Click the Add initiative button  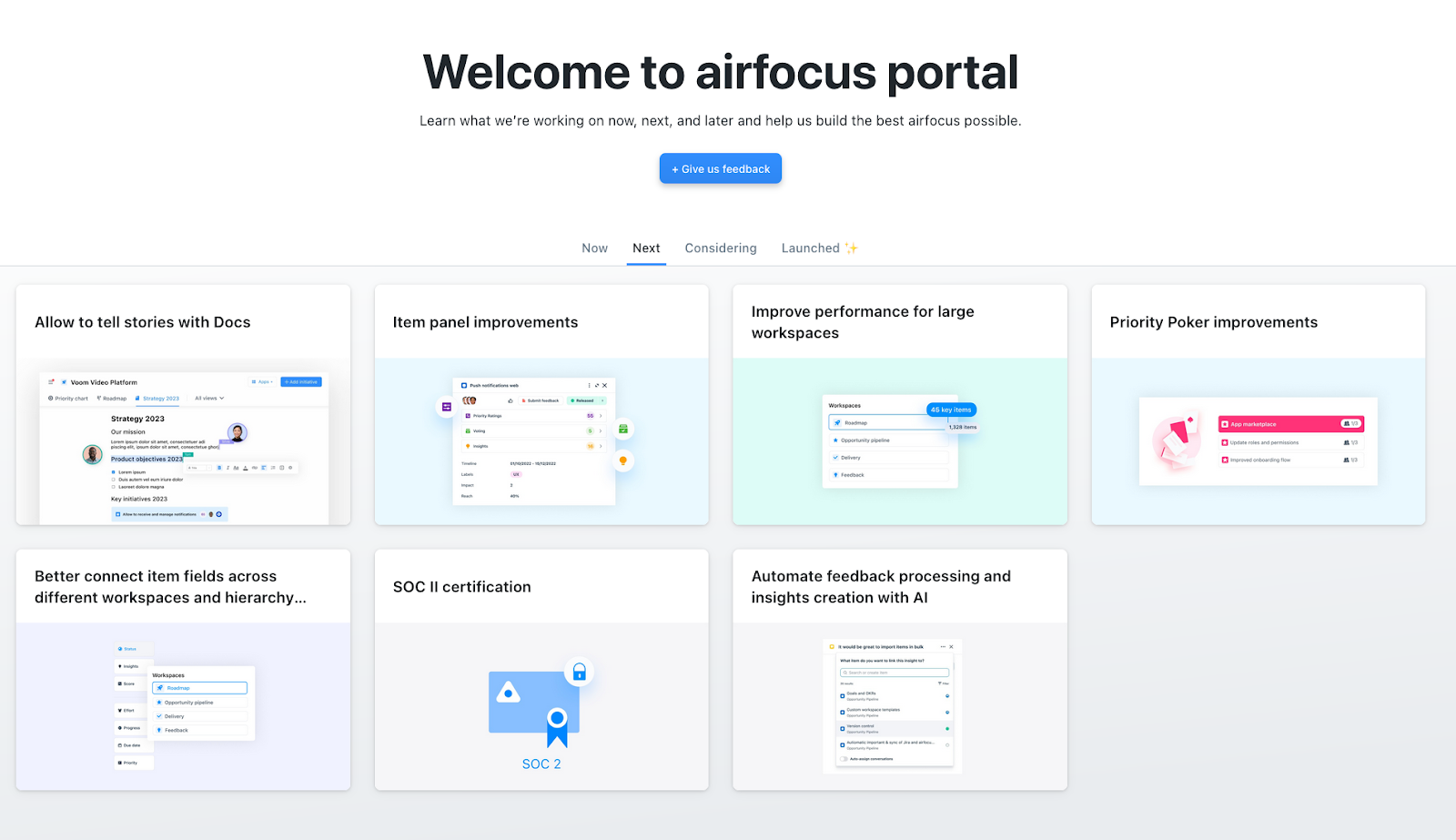click(300, 382)
